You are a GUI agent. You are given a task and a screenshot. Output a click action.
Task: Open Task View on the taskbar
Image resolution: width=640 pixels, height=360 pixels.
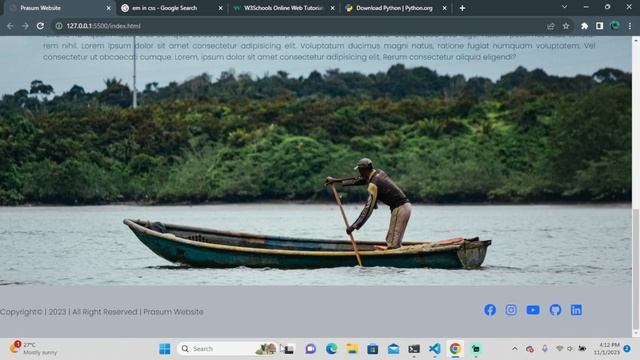tap(289, 349)
